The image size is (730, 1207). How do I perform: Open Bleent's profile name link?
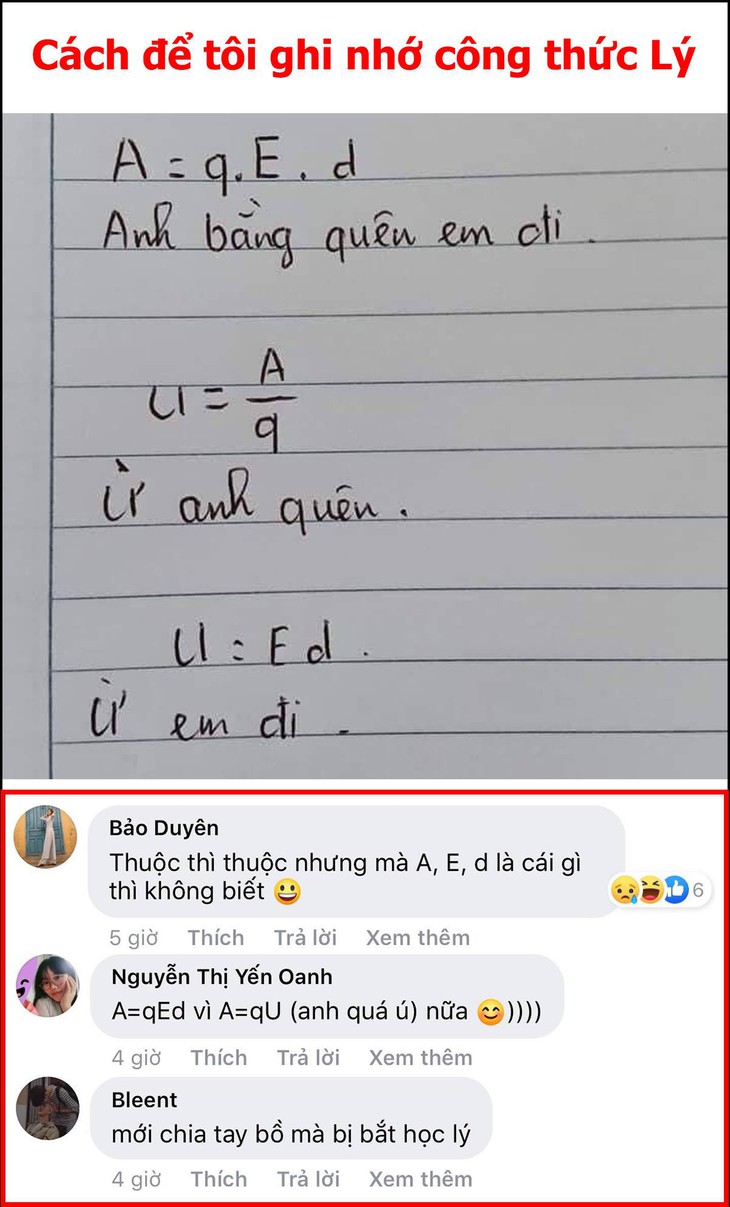pos(144,1100)
